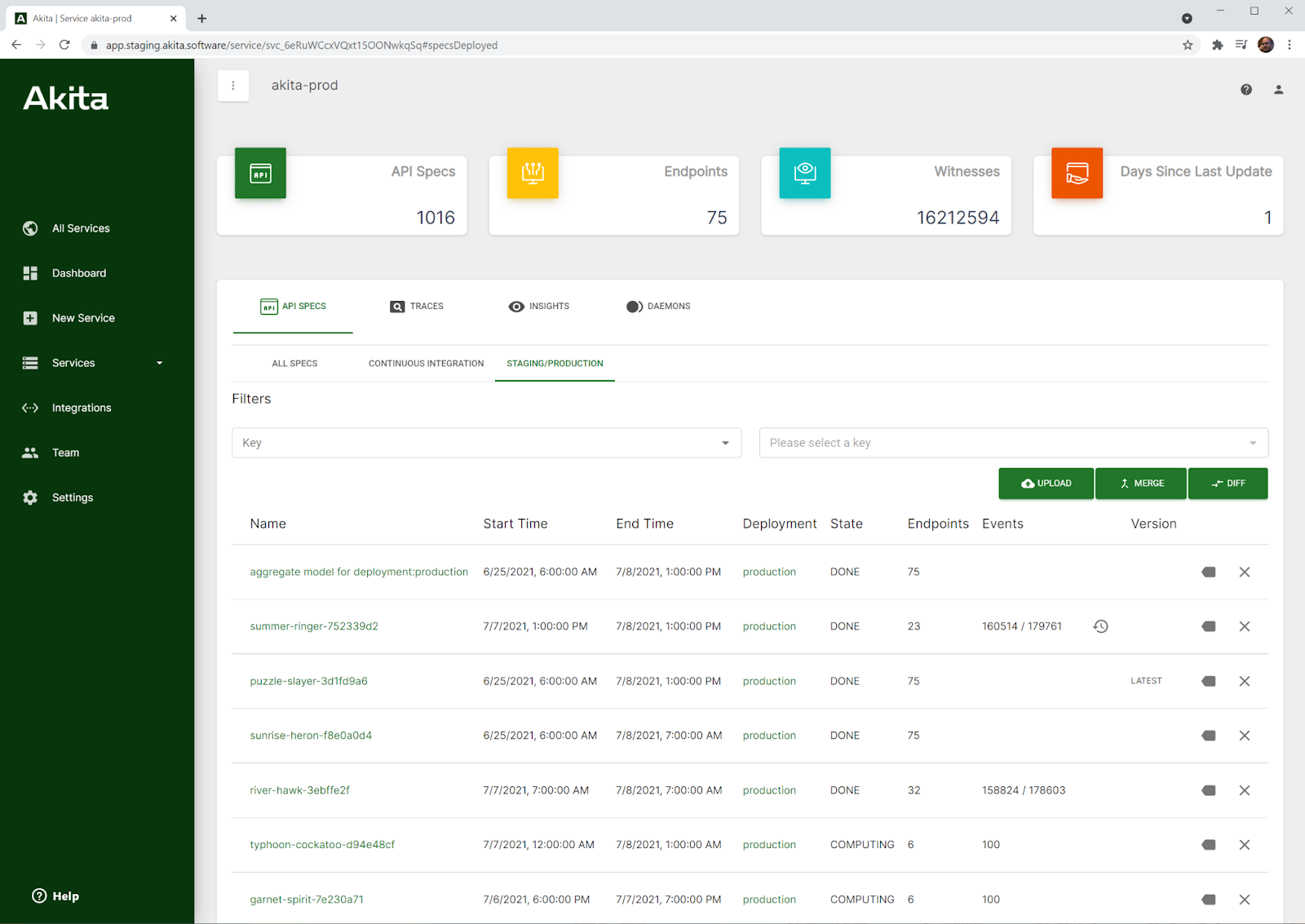Image resolution: width=1305 pixels, height=924 pixels.
Task: Open the user account icon in header
Action: click(1278, 90)
